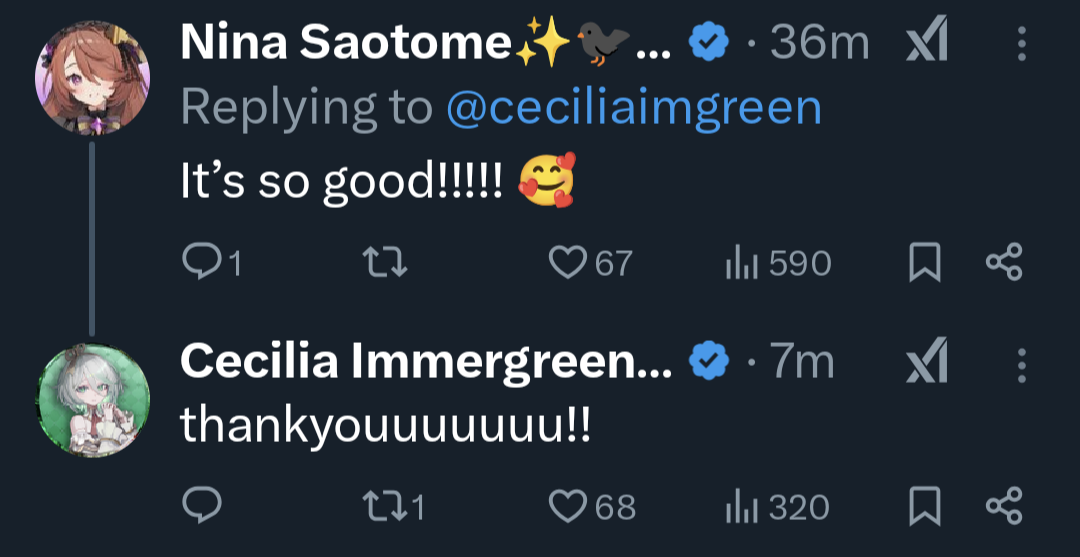Open Nina Saotome's profile name link
Viewport: 1080px width, 557px height.
click(x=345, y=43)
